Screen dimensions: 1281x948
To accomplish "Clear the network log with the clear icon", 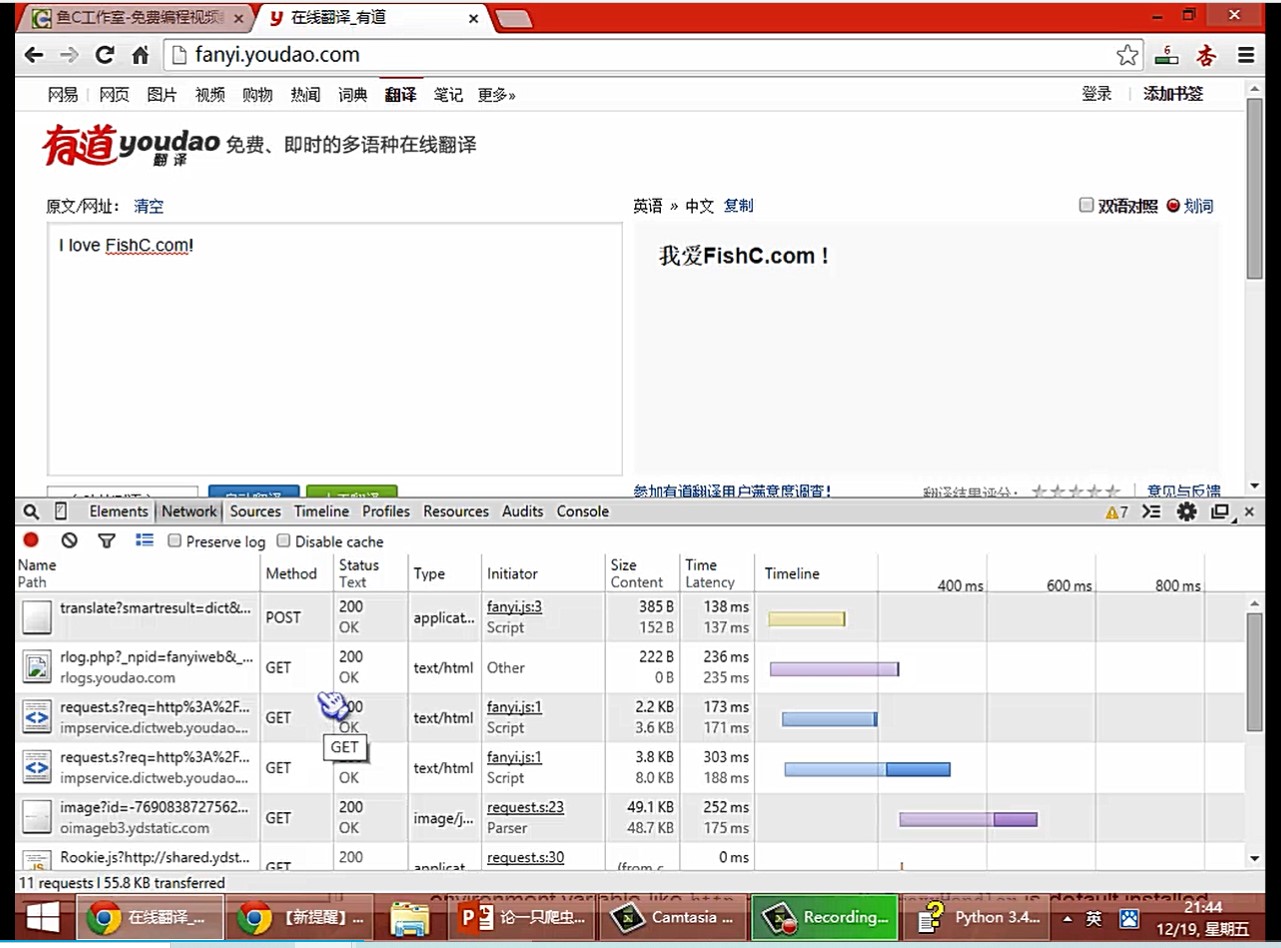I will pyautogui.click(x=69, y=540).
